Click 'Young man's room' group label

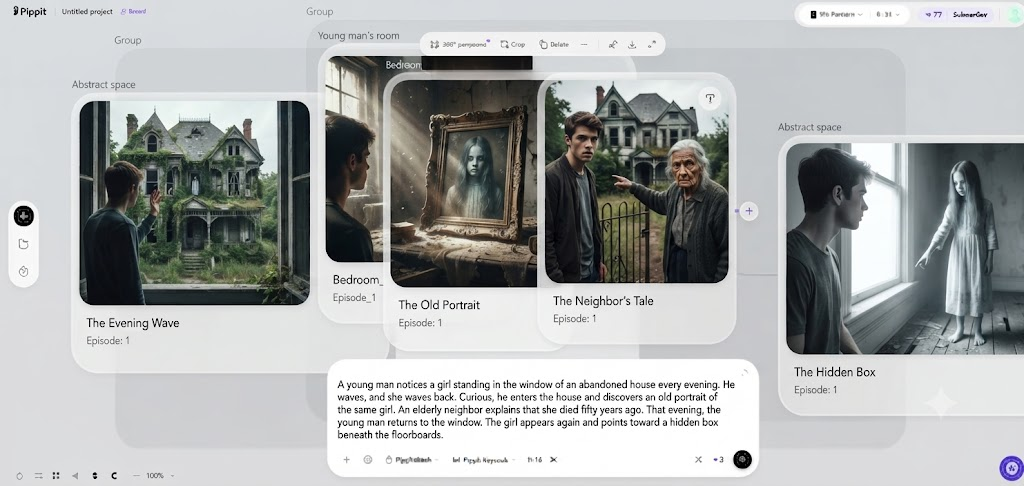point(359,36)
